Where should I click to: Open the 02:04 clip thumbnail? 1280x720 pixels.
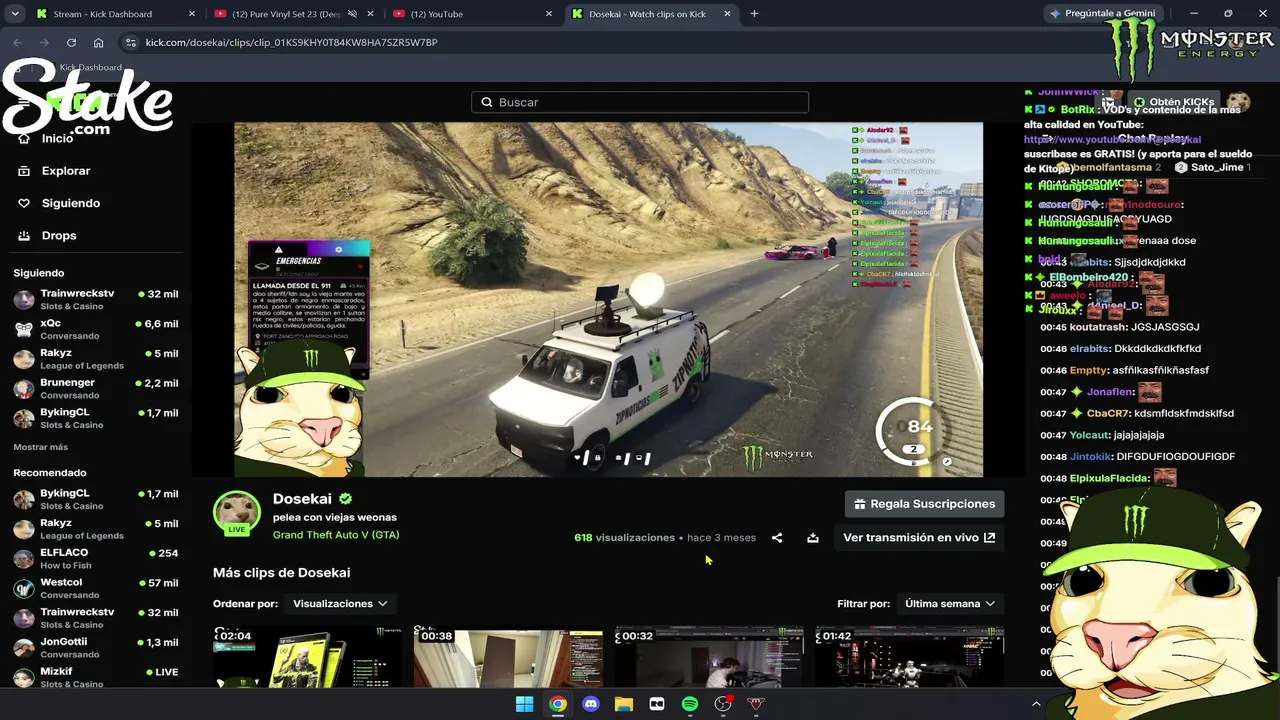pos(307,657)
